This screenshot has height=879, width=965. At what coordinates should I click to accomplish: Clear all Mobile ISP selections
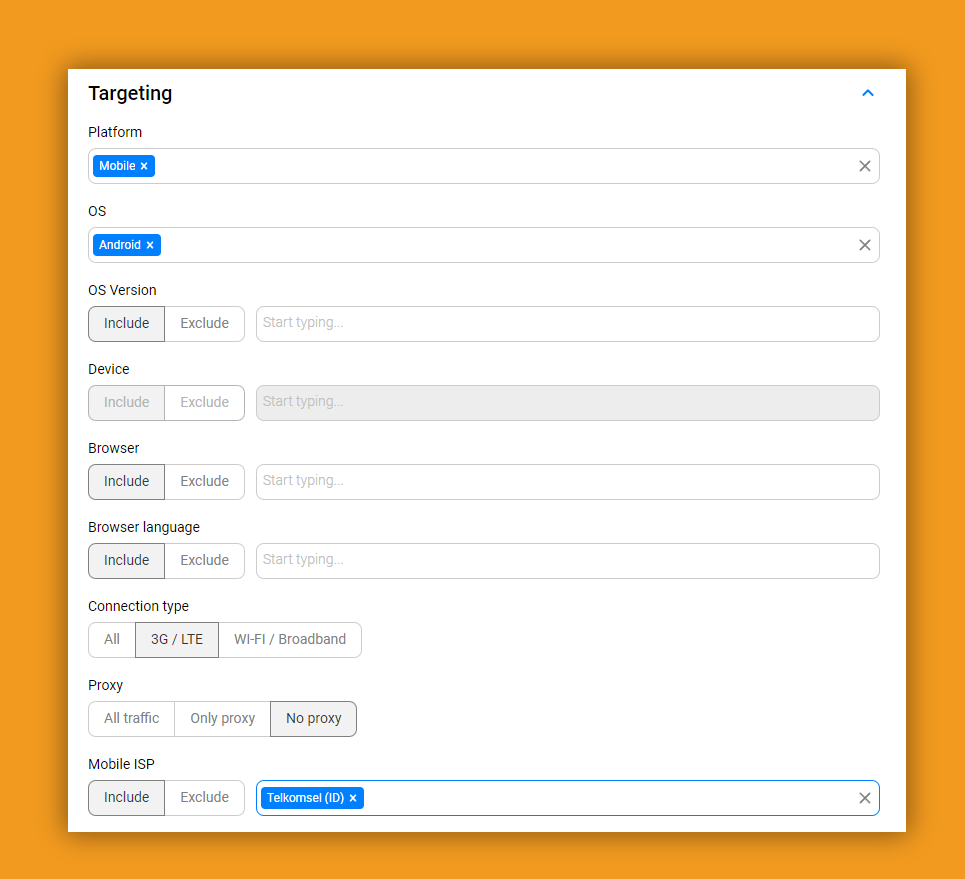point(864,798)
